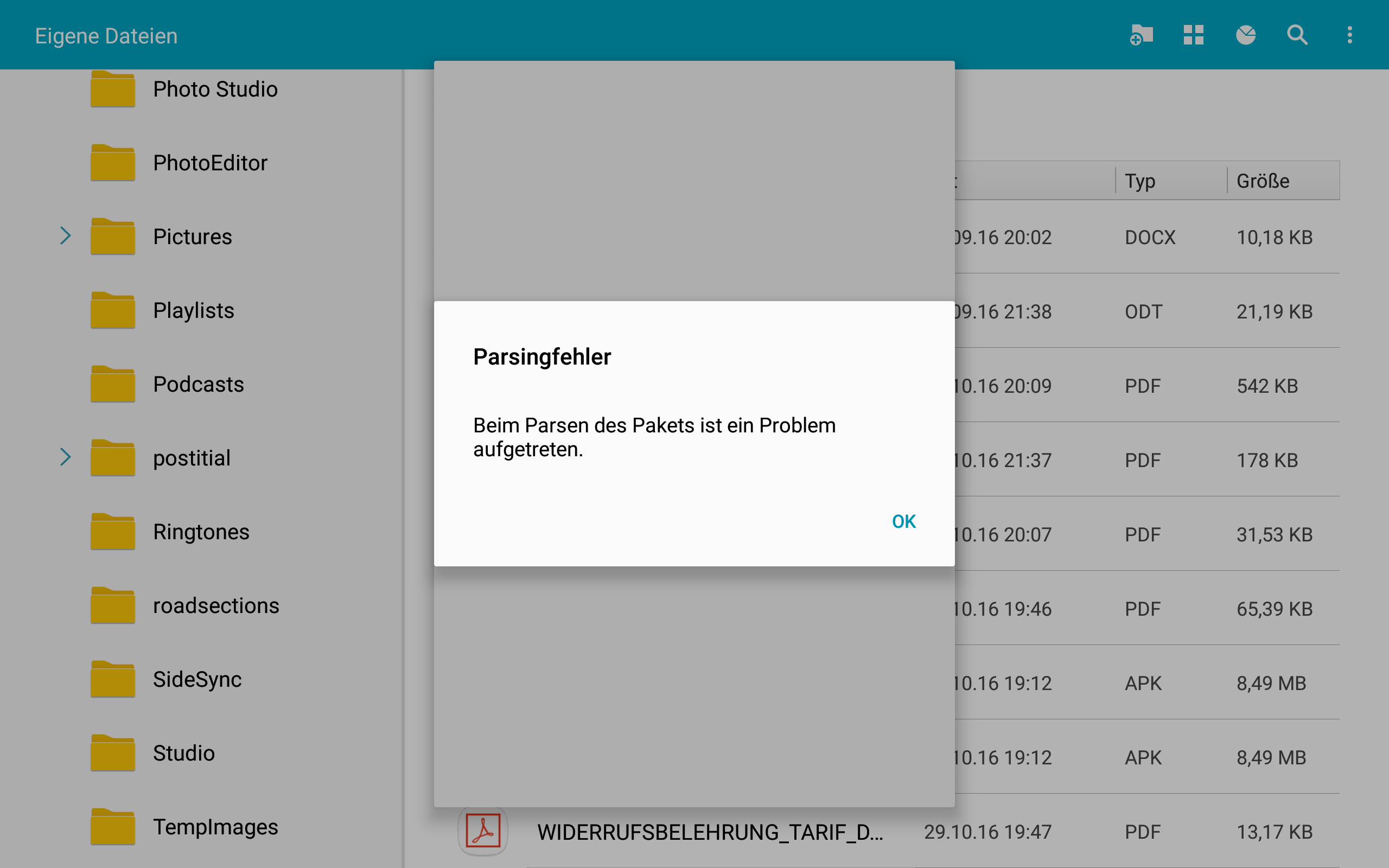Expand the Pictures folder chevron
Viewport: 1389px width, 868px height.
pos(66,236)
